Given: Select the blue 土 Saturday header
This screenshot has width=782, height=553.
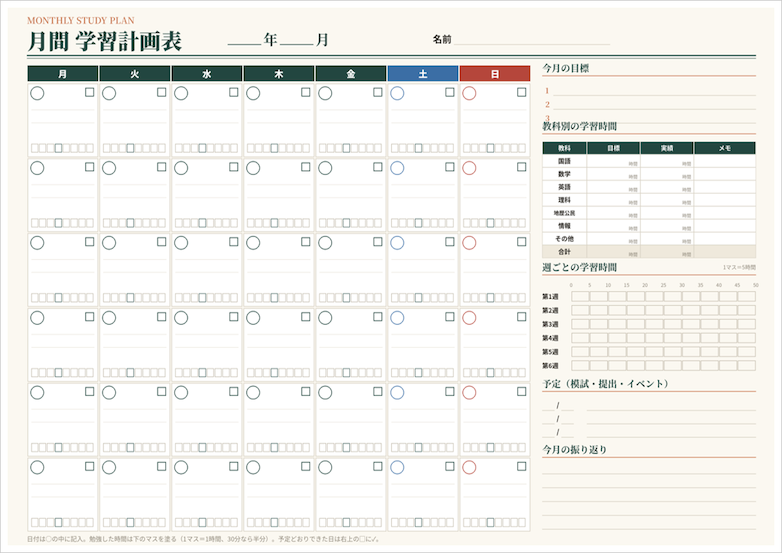Looking at the screenshot, I should 423,74.
